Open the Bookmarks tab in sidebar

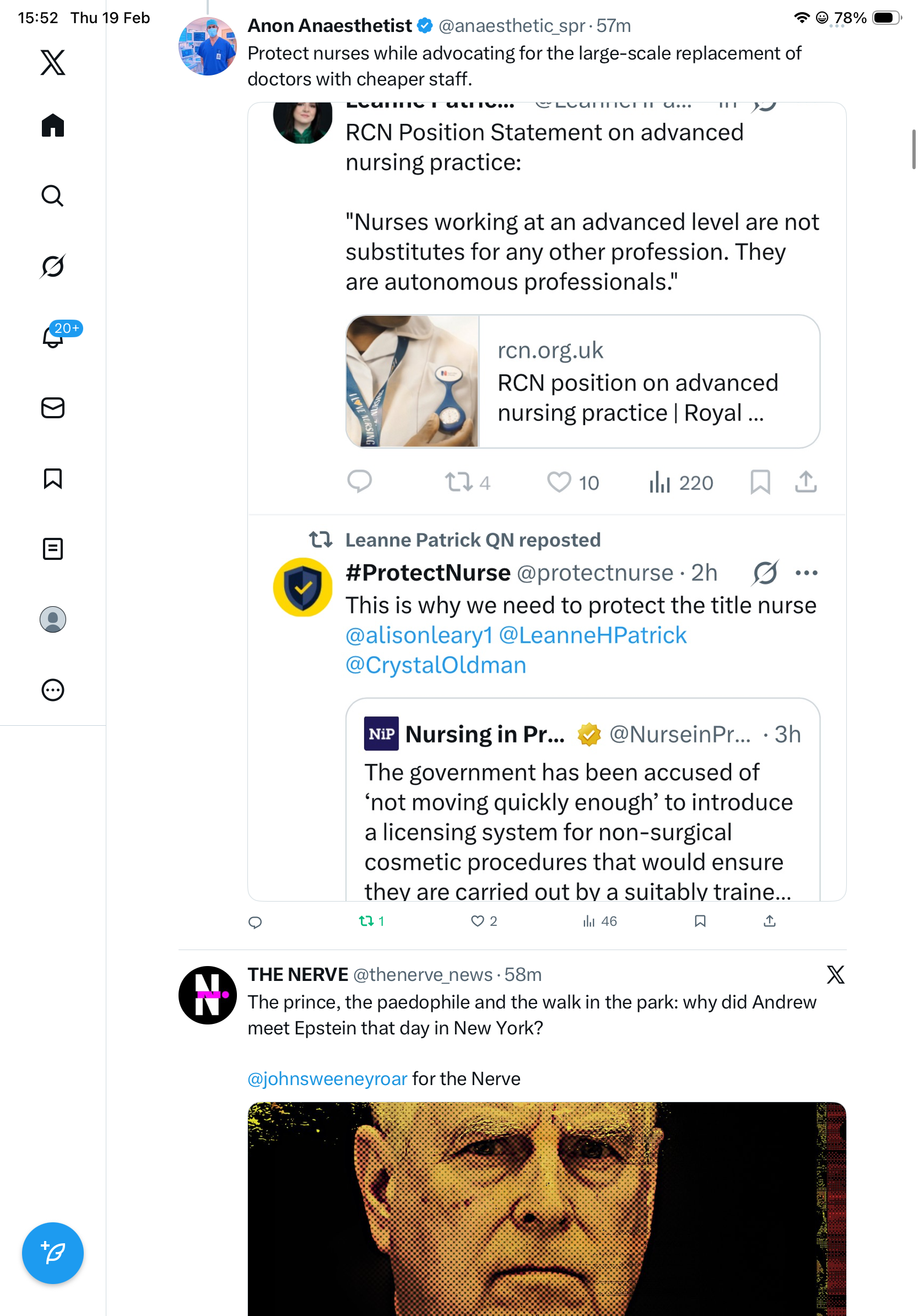coord(53,478)
